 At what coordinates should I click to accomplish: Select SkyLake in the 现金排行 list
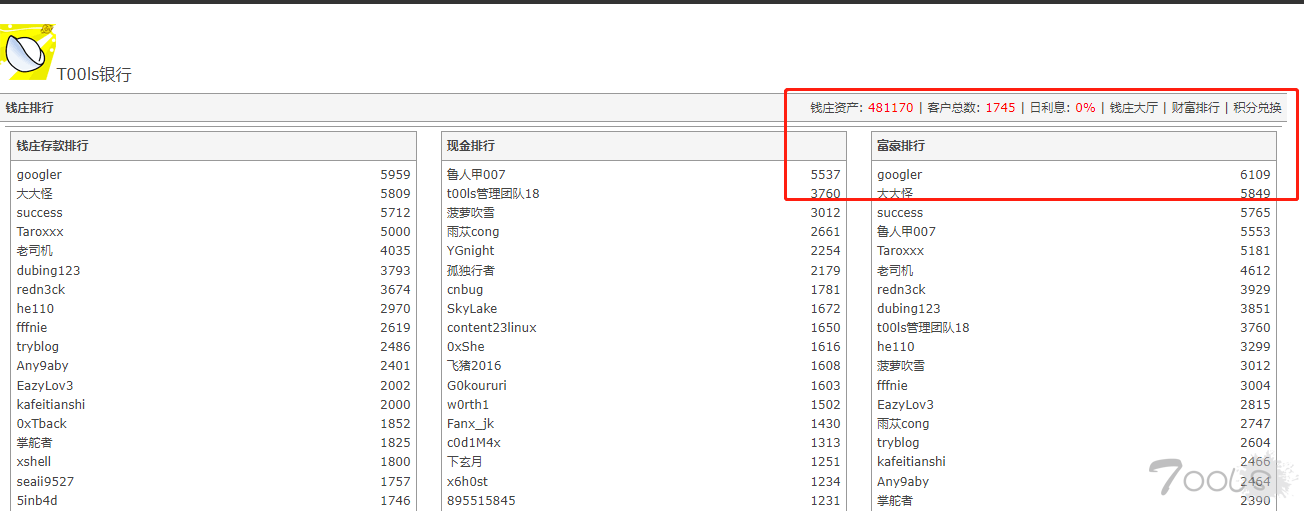(472, 309)
